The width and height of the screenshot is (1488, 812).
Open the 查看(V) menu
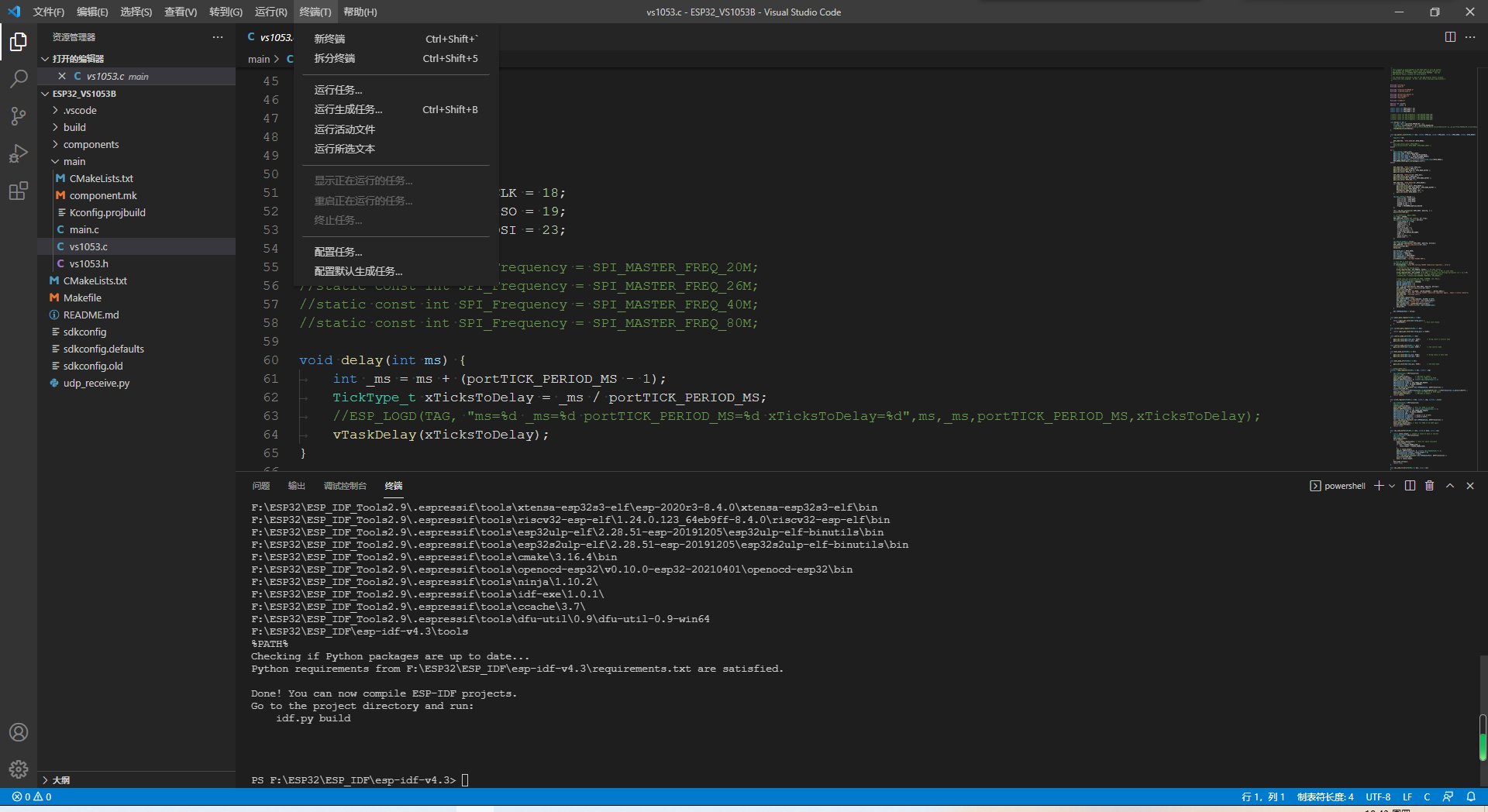tap(181, 12)
